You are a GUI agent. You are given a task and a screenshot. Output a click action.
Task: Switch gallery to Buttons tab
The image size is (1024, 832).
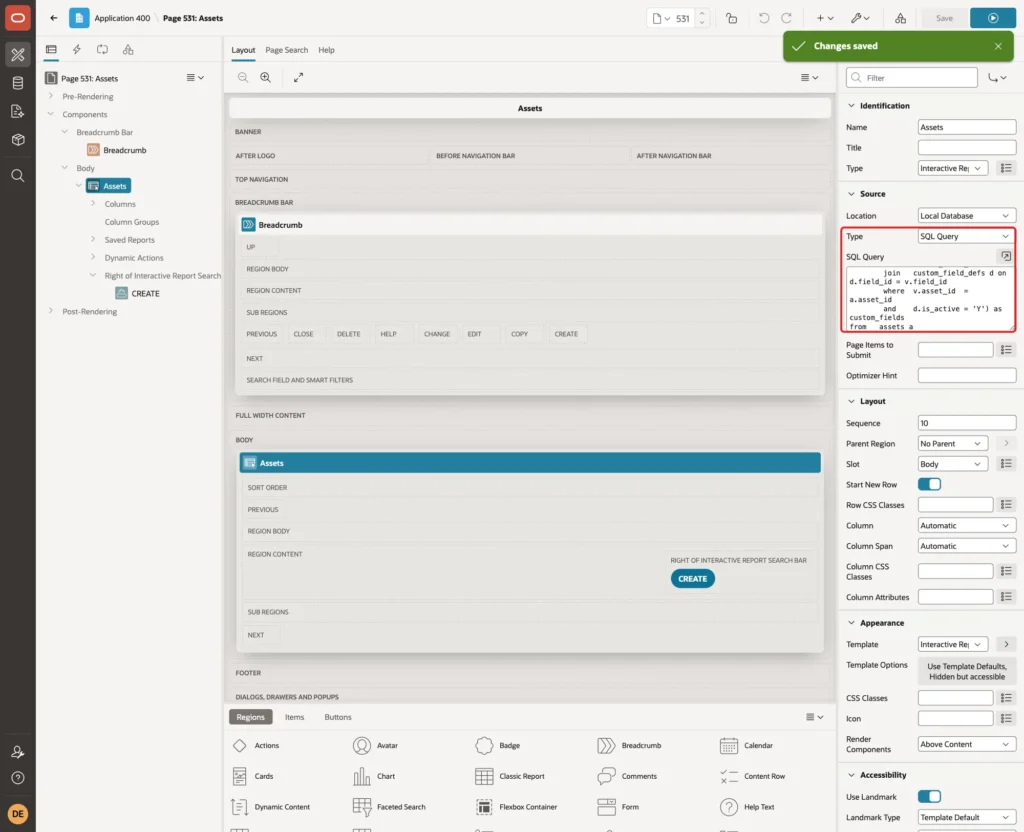point(338,716)
